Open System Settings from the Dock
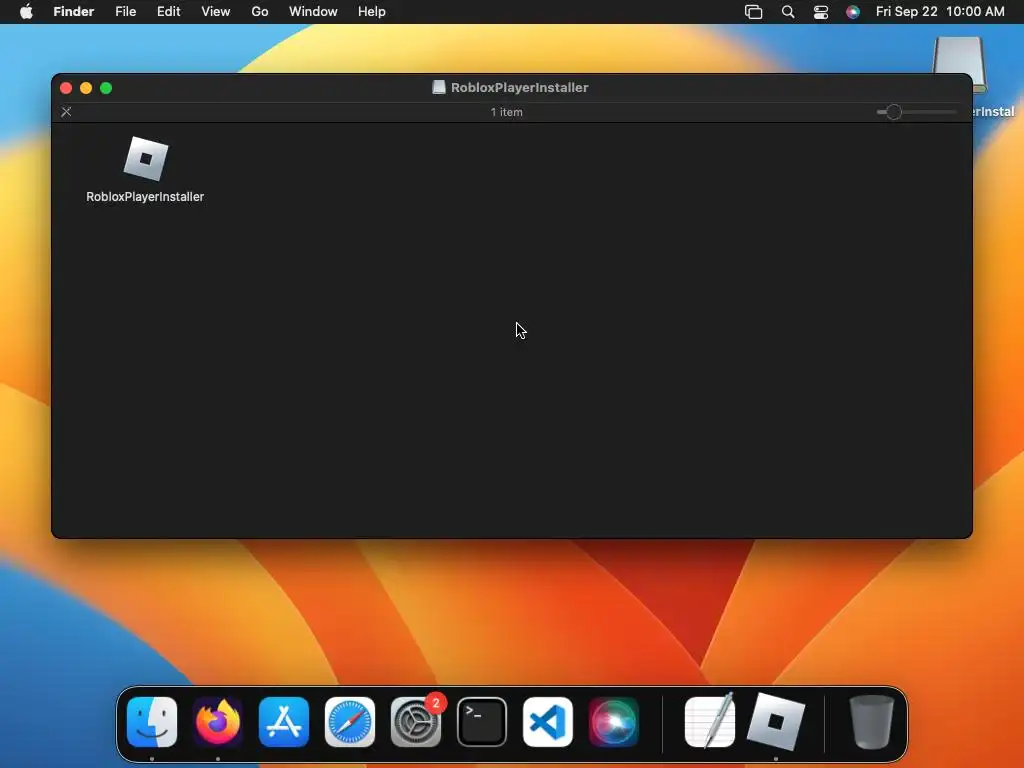The height and width of the screenshot is (768, 1024). [416, 722]
